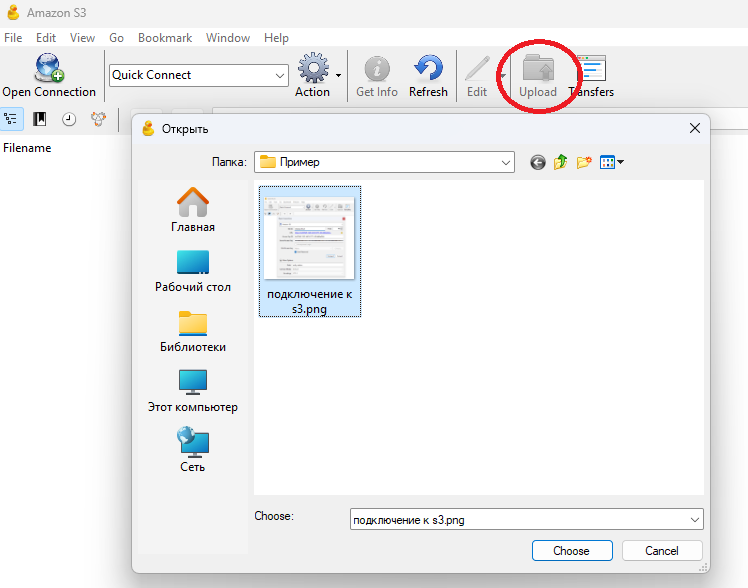Open the view menu dropdown in dialog
Viewport: 748px width, 588px height.
tap(612, 162)
